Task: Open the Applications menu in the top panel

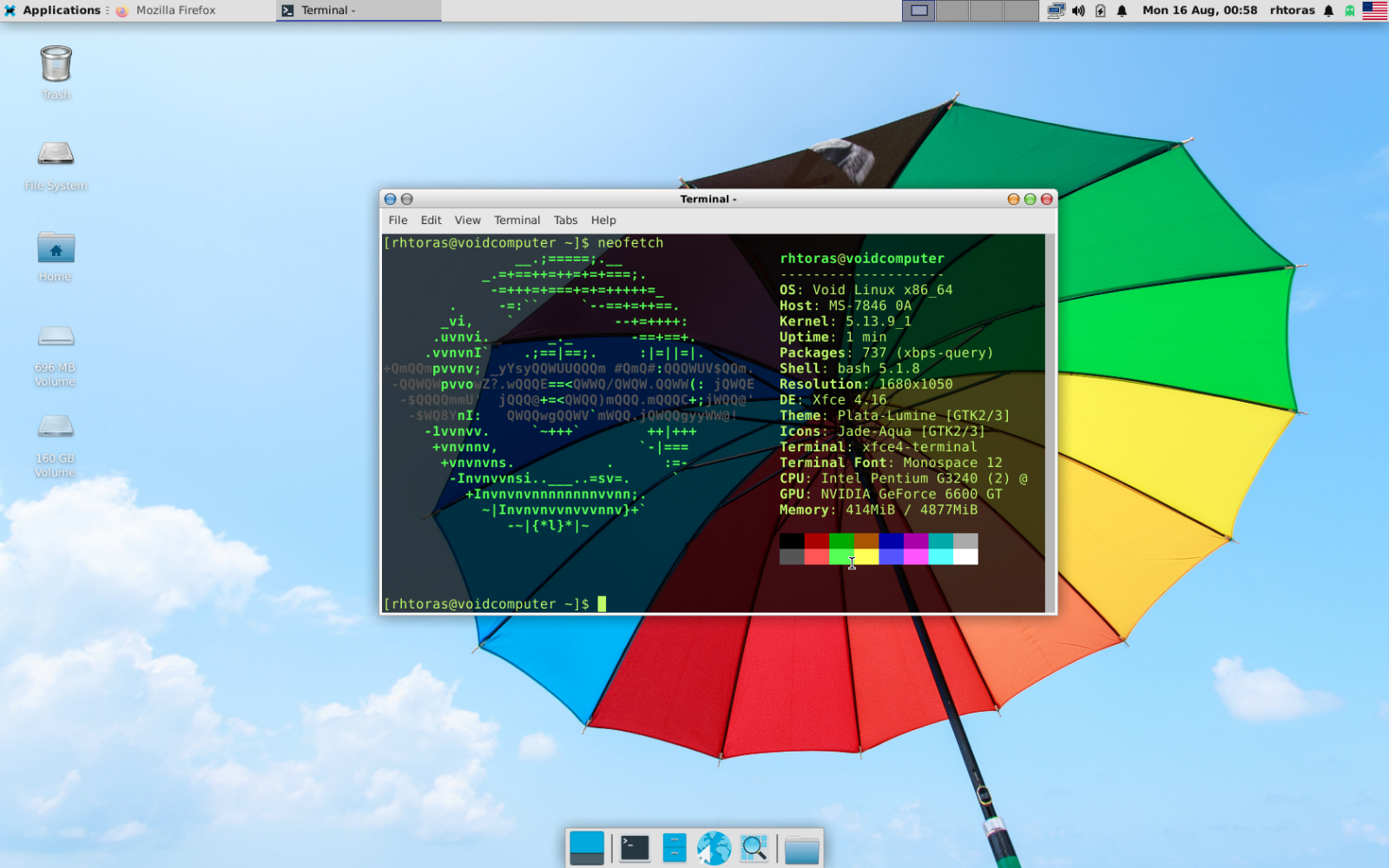Action: point(53,10)
